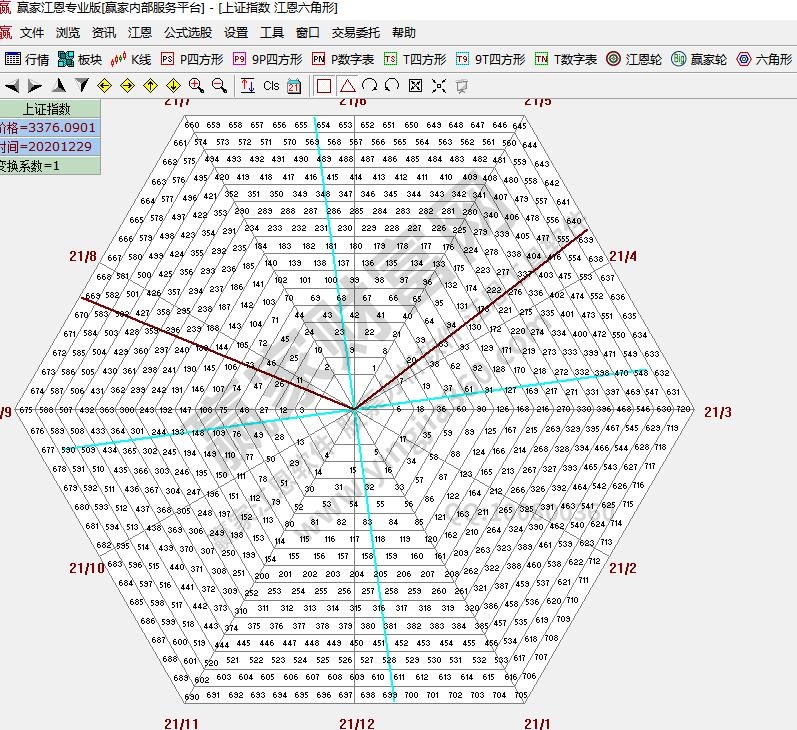Click the yellow up arrow diamond icon
Viewport: 797px width, 730px height.
point(151,86)
